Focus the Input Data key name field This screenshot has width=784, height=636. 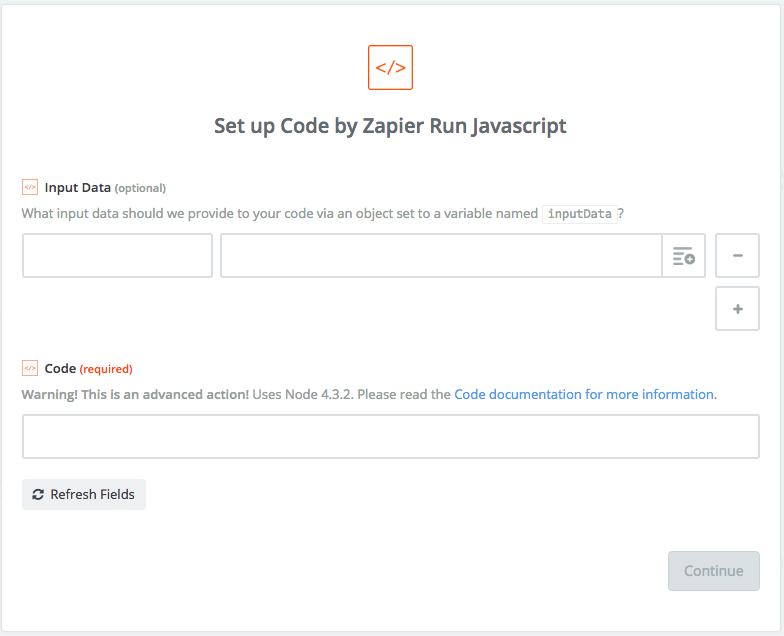point(117,256)
